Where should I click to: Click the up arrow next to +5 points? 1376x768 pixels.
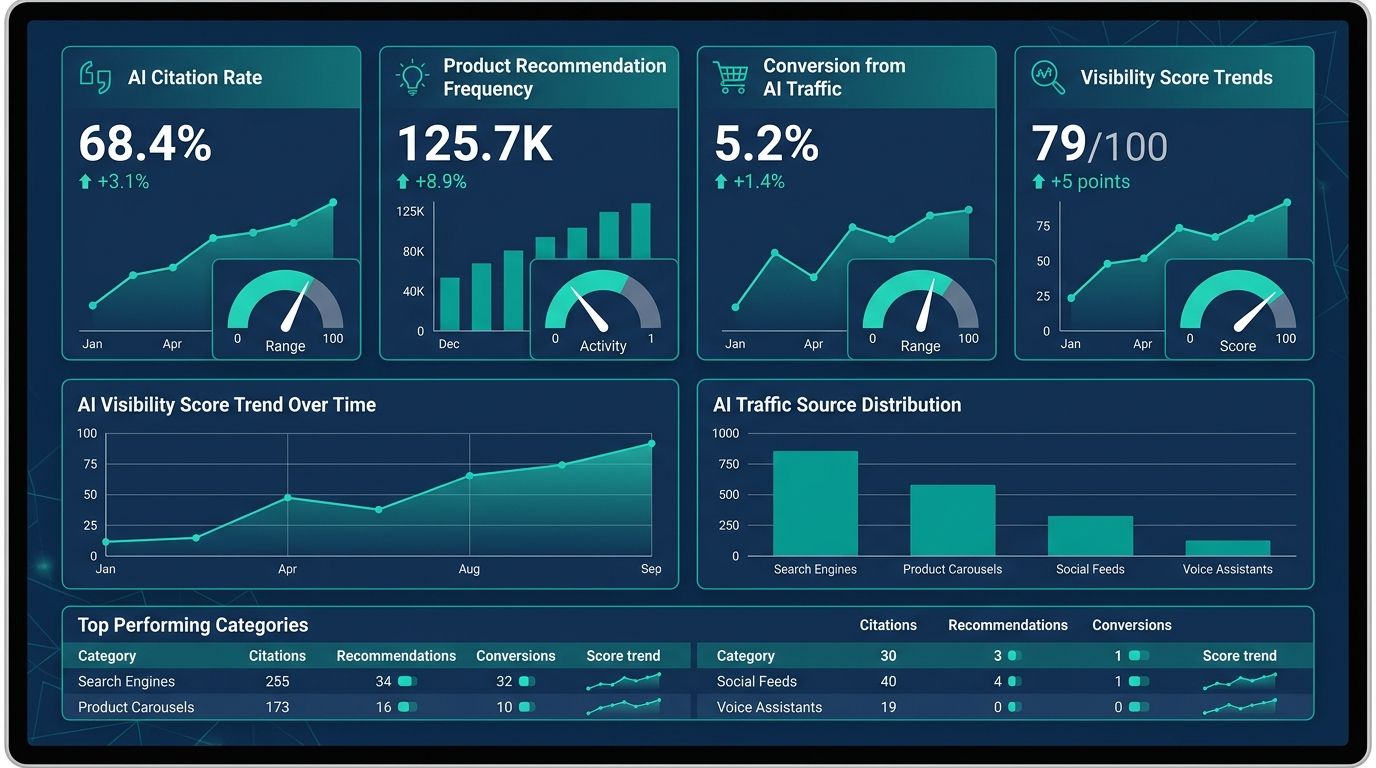click(1038, 181)
